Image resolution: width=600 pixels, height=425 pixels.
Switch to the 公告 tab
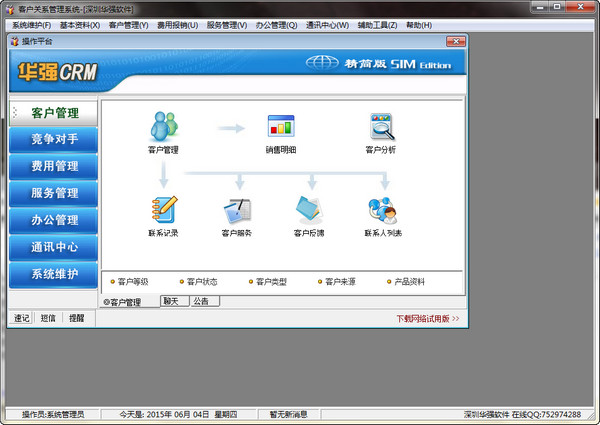click(x=205, y=301)
